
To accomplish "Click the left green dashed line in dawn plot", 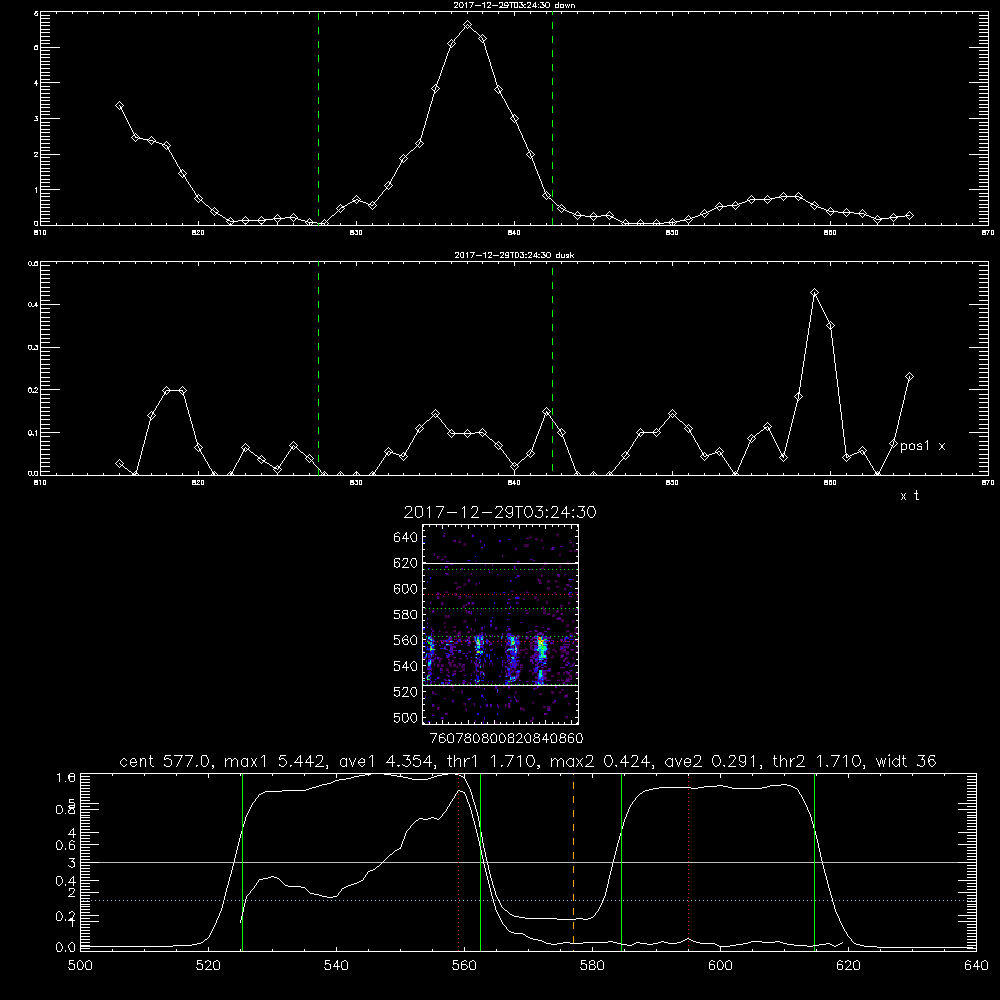I will (x=318, y=118).
